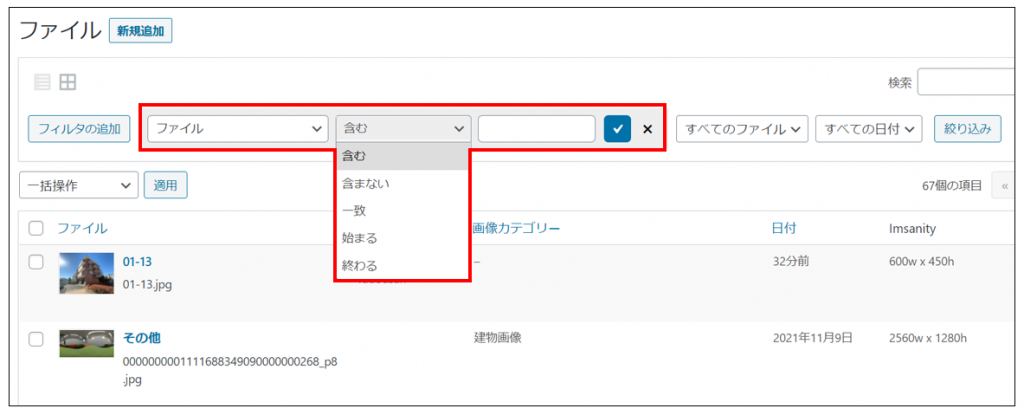The image size is (1024, 415).
Task: Remove filter with X icon
Action: [647, 129]
